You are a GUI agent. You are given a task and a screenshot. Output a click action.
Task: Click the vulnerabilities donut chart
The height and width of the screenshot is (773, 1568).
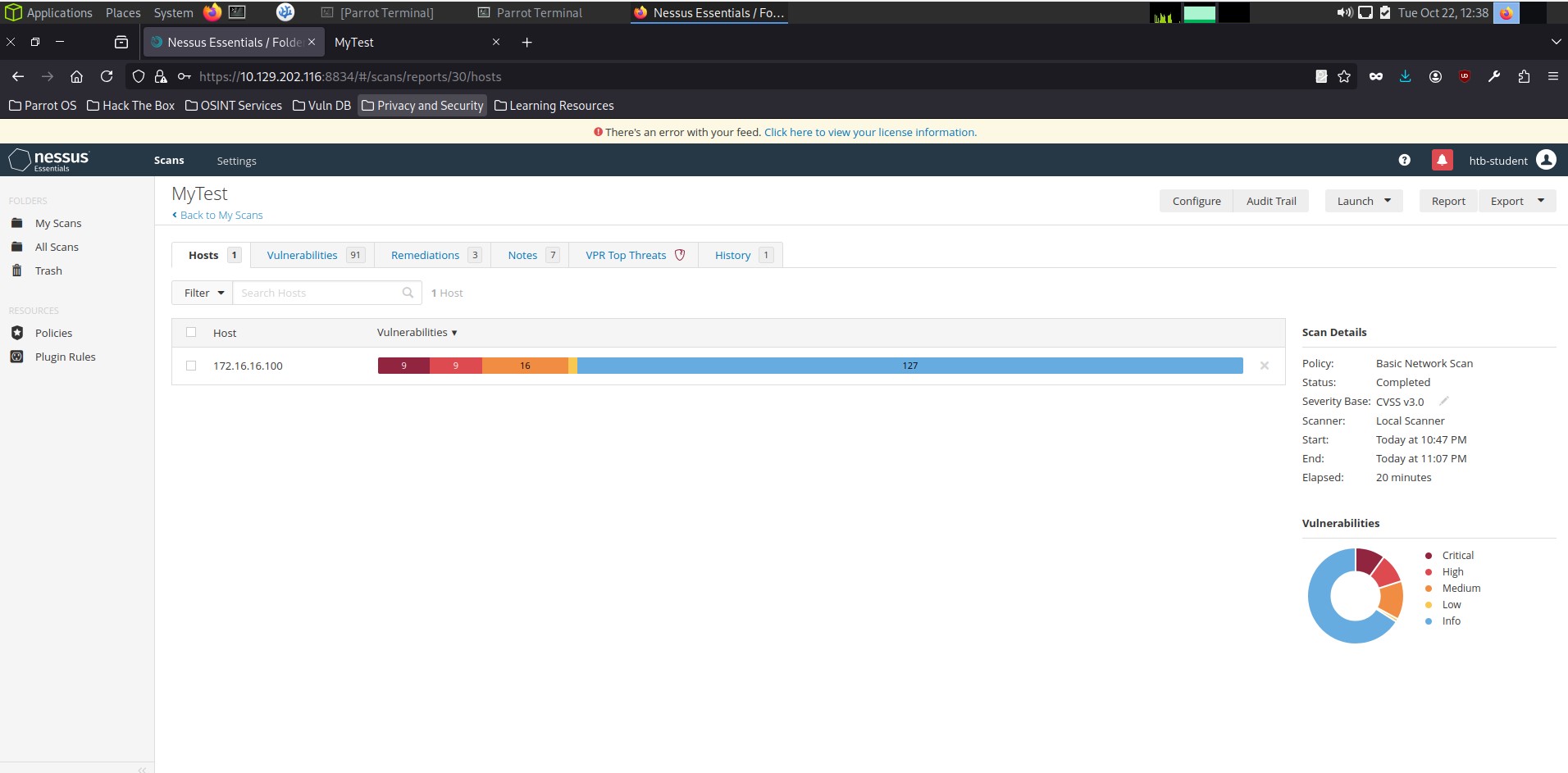[x=1356, y=595]
